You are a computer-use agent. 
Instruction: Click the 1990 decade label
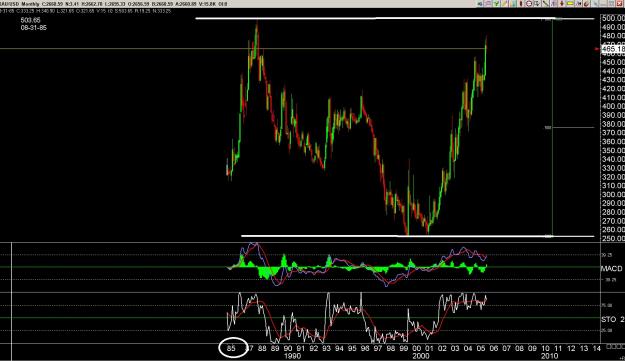(x=292, y=356)
